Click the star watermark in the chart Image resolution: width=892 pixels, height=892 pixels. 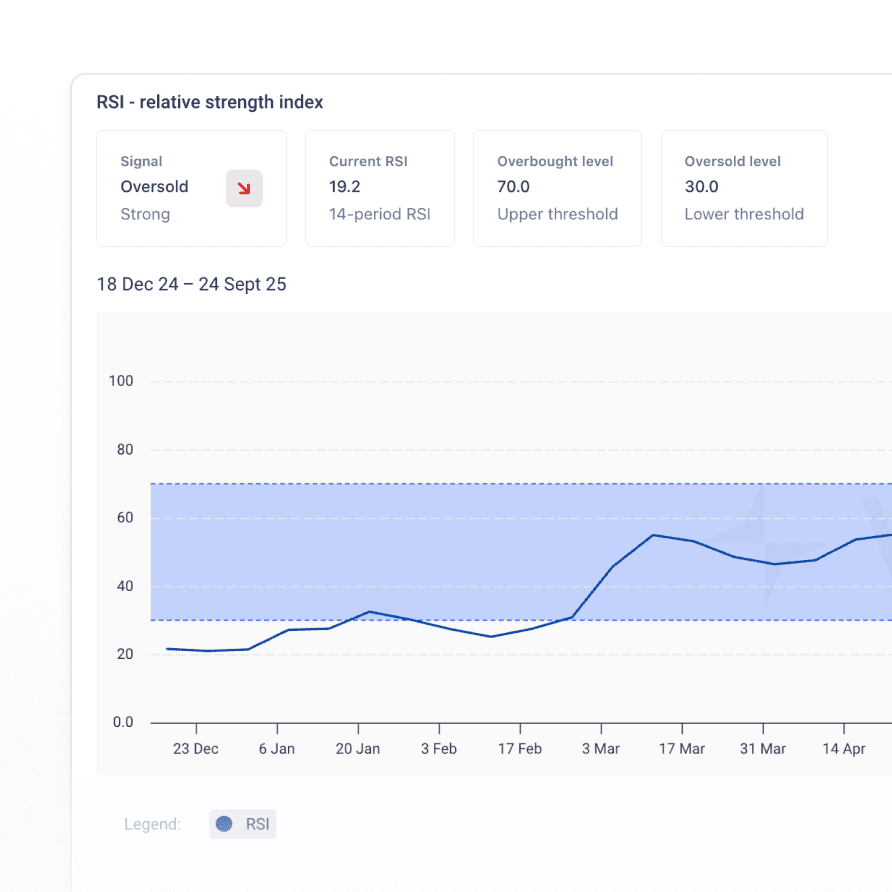click(x=760, y=545)
